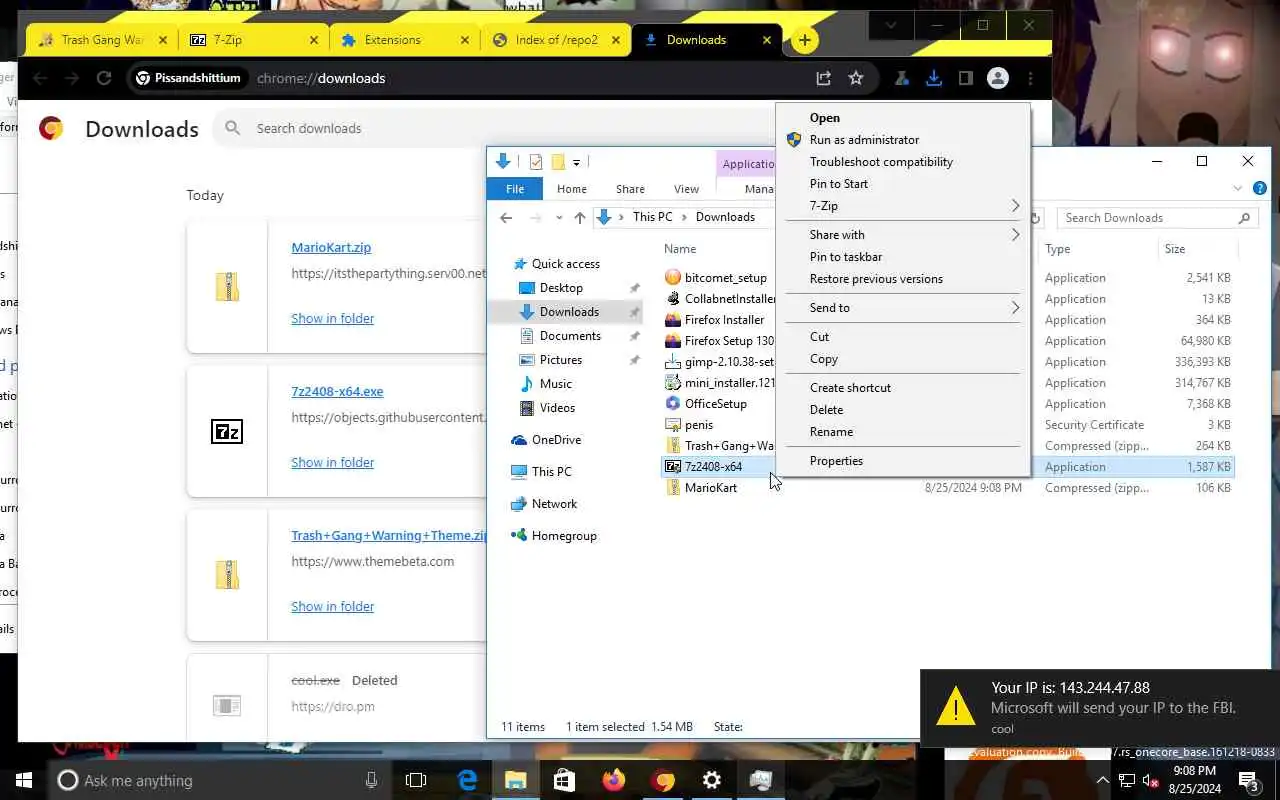The width and height of the screenshot is (1280, 800).
Task: Close the Downloads browser tab
Action: click(x=767, y=40)
